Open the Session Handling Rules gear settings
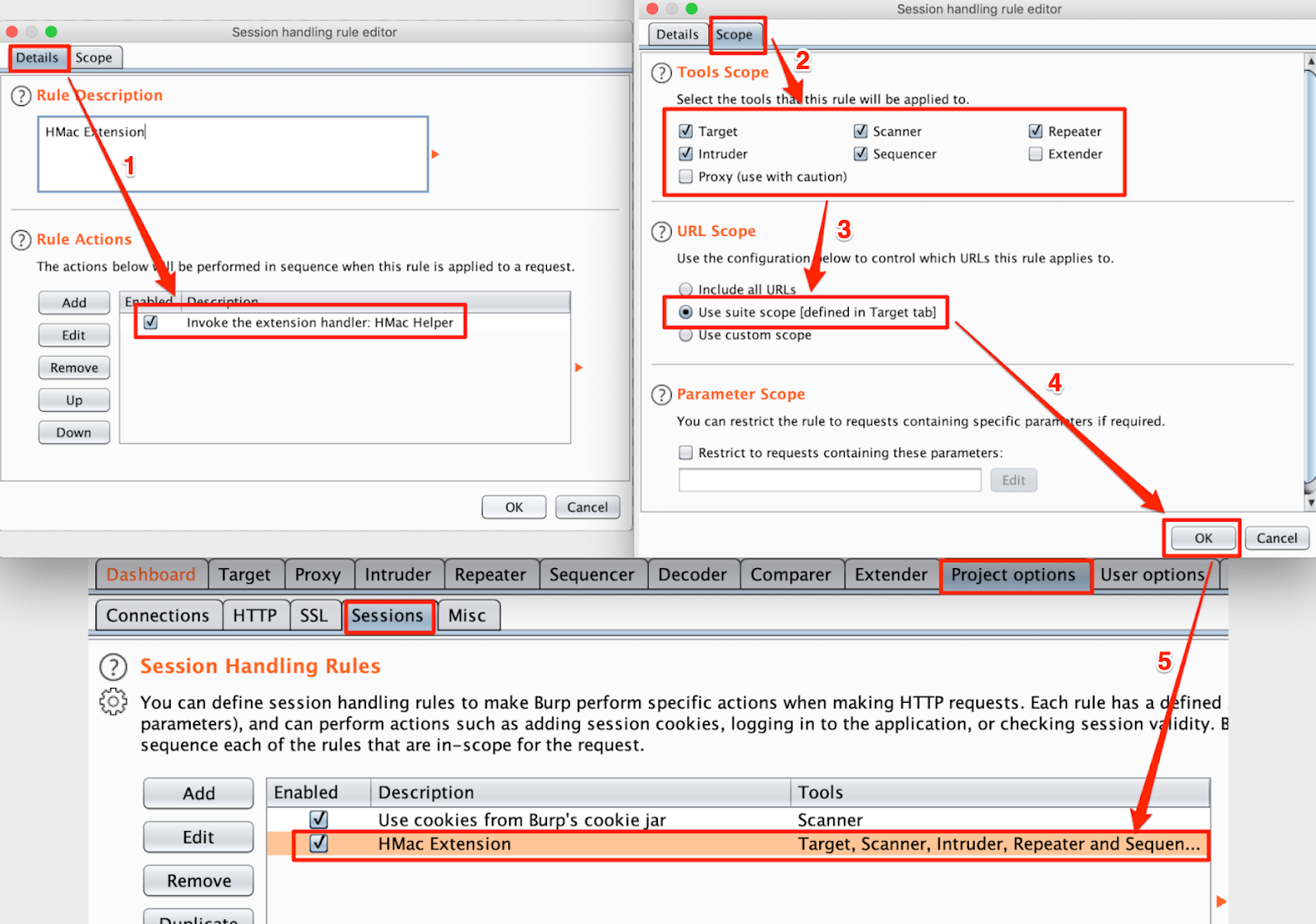Screen dimensions: 1316x924 click(x=114, y=702)
